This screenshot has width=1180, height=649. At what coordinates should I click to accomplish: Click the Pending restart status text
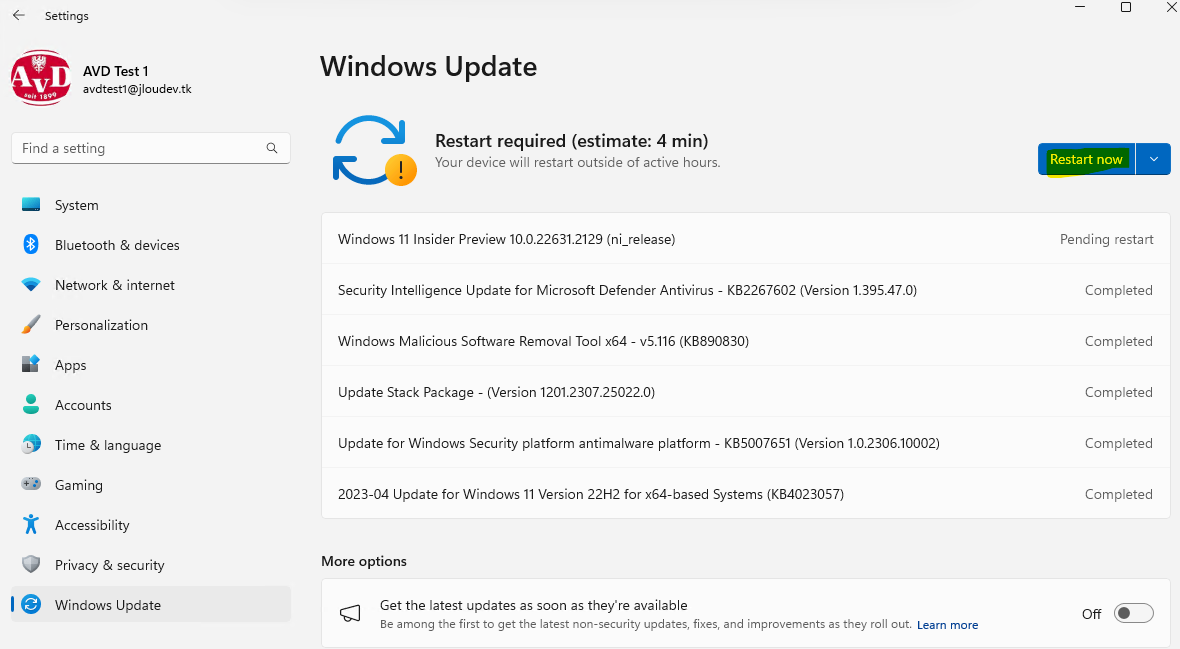pyautogui.click(x=1106, y=239)
